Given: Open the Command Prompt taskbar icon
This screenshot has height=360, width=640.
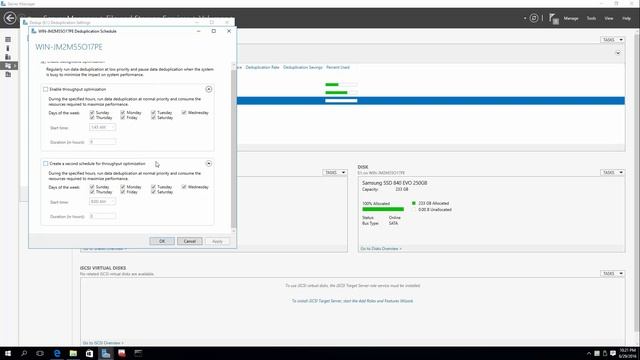Looking at the screenshot, I should point(138,353).
